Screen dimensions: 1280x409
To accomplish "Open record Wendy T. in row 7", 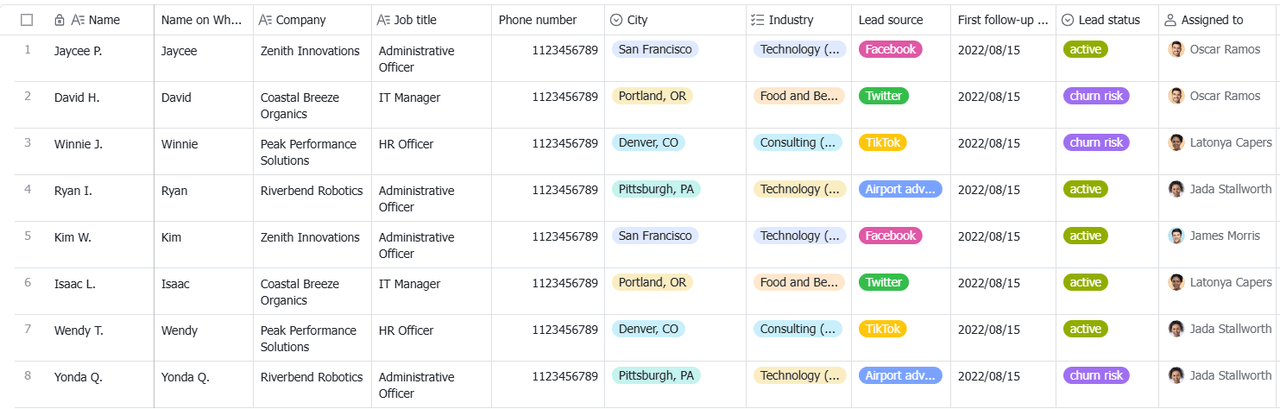I will coord(76,330).
